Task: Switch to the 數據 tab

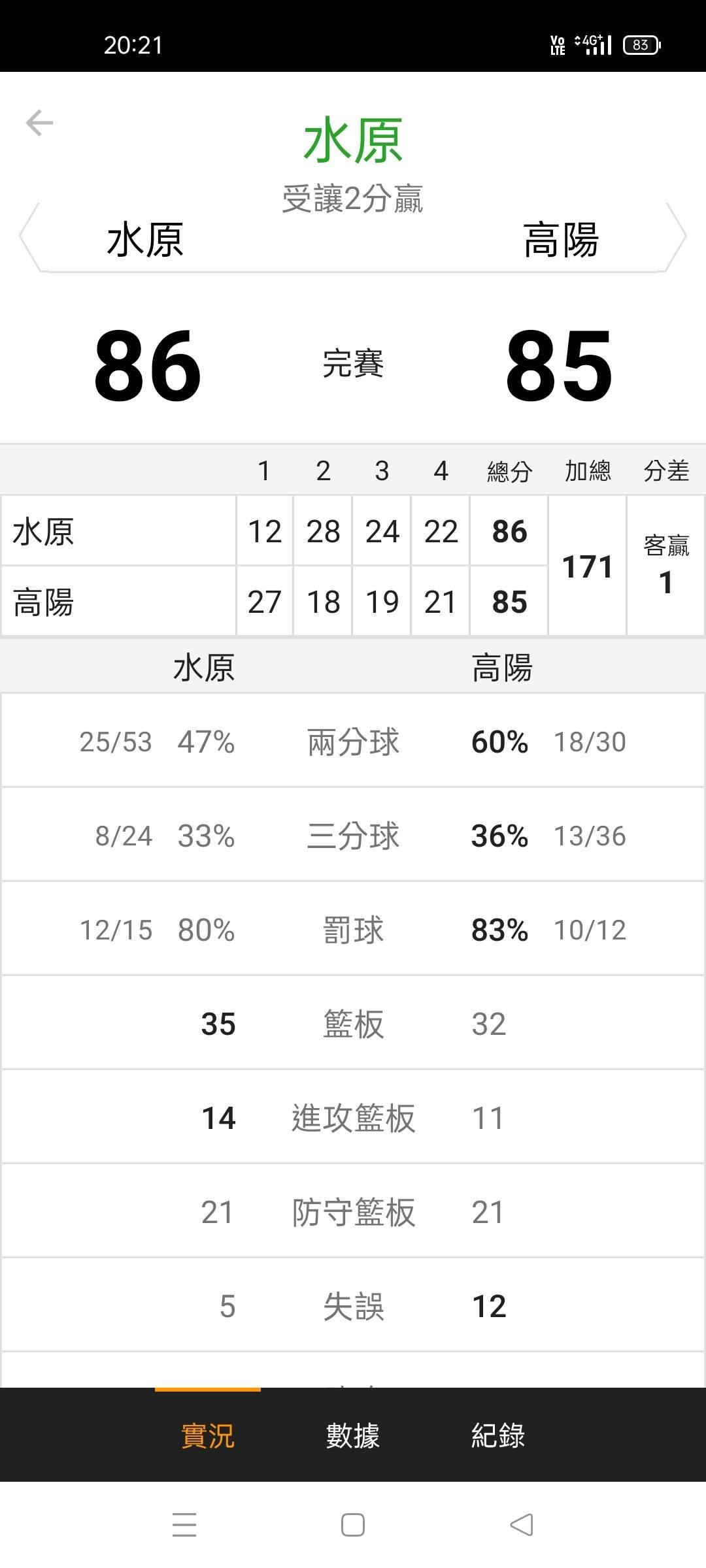Action: point(353,1435)
